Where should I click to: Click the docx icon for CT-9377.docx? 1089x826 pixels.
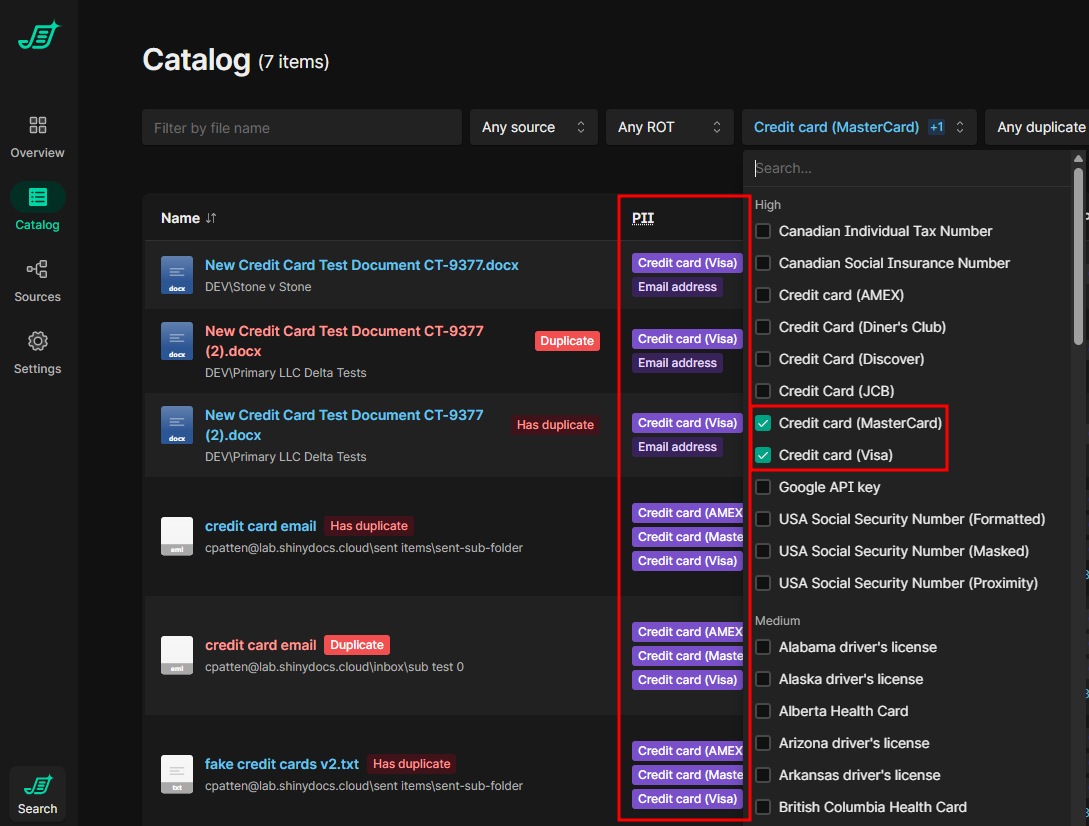[177, 275]
